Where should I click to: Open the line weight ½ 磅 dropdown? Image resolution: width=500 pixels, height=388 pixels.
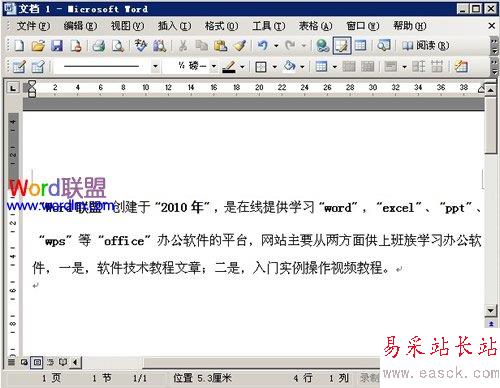coord(214,66)
